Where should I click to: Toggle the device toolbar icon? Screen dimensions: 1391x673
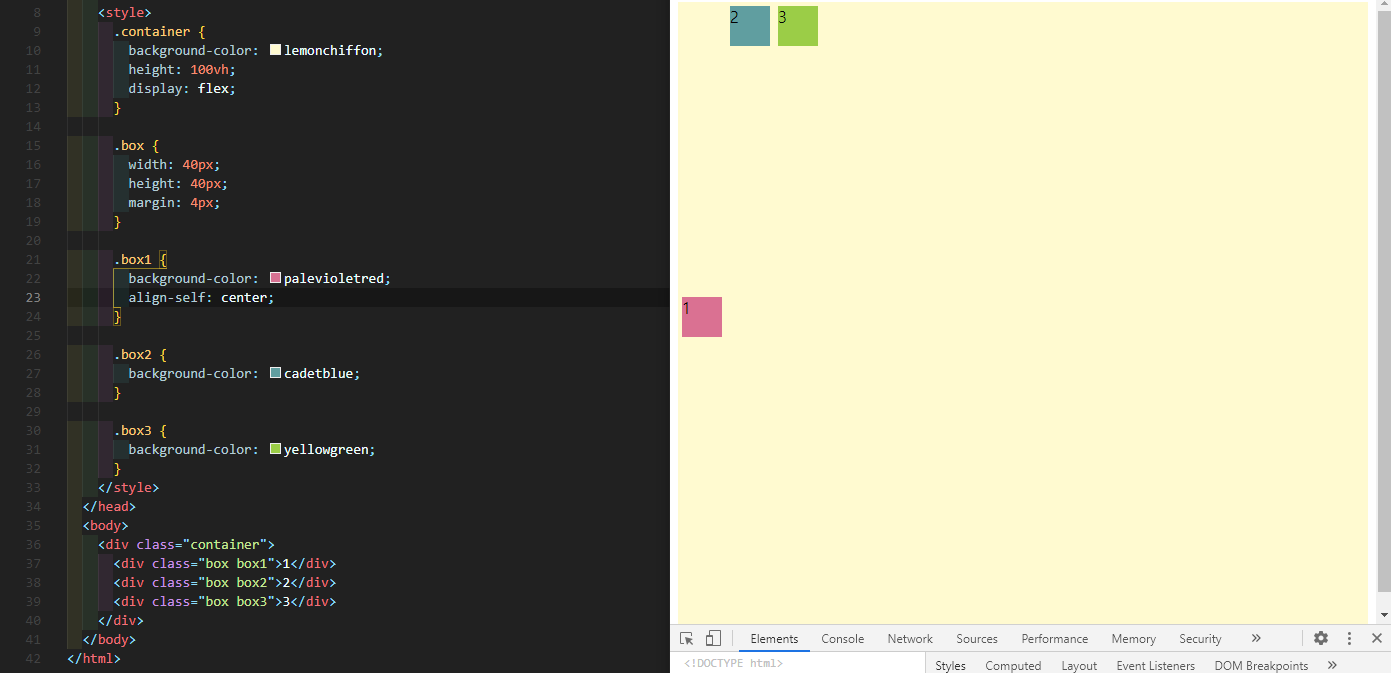(x=713, y=638)
